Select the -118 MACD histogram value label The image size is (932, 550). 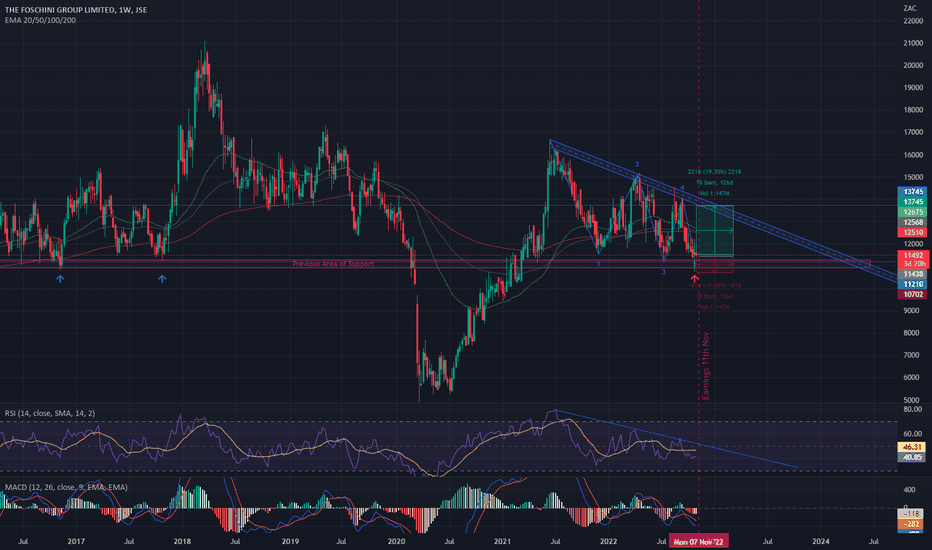click(911, 514)
